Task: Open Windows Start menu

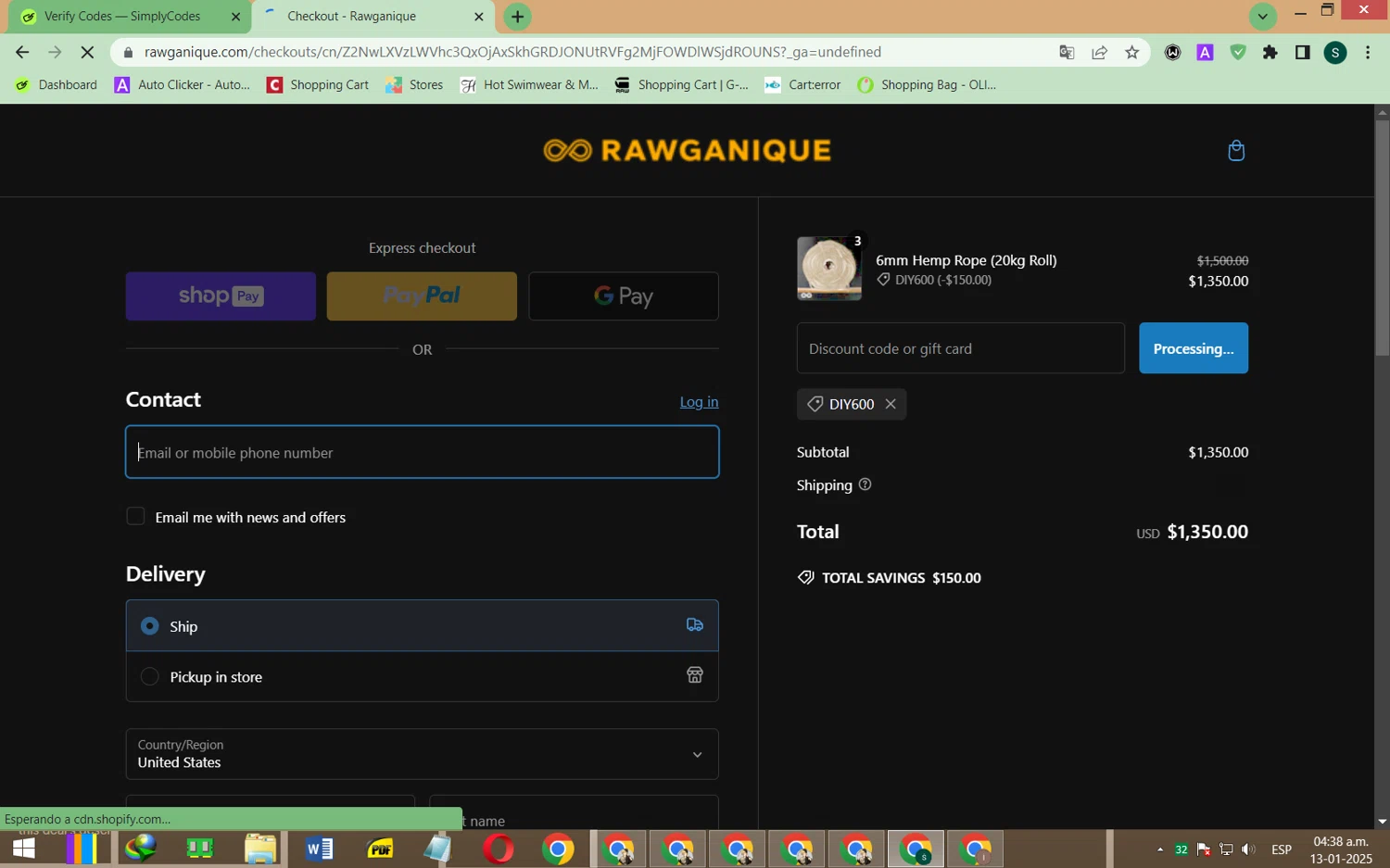Action: [x=22, y=849]
